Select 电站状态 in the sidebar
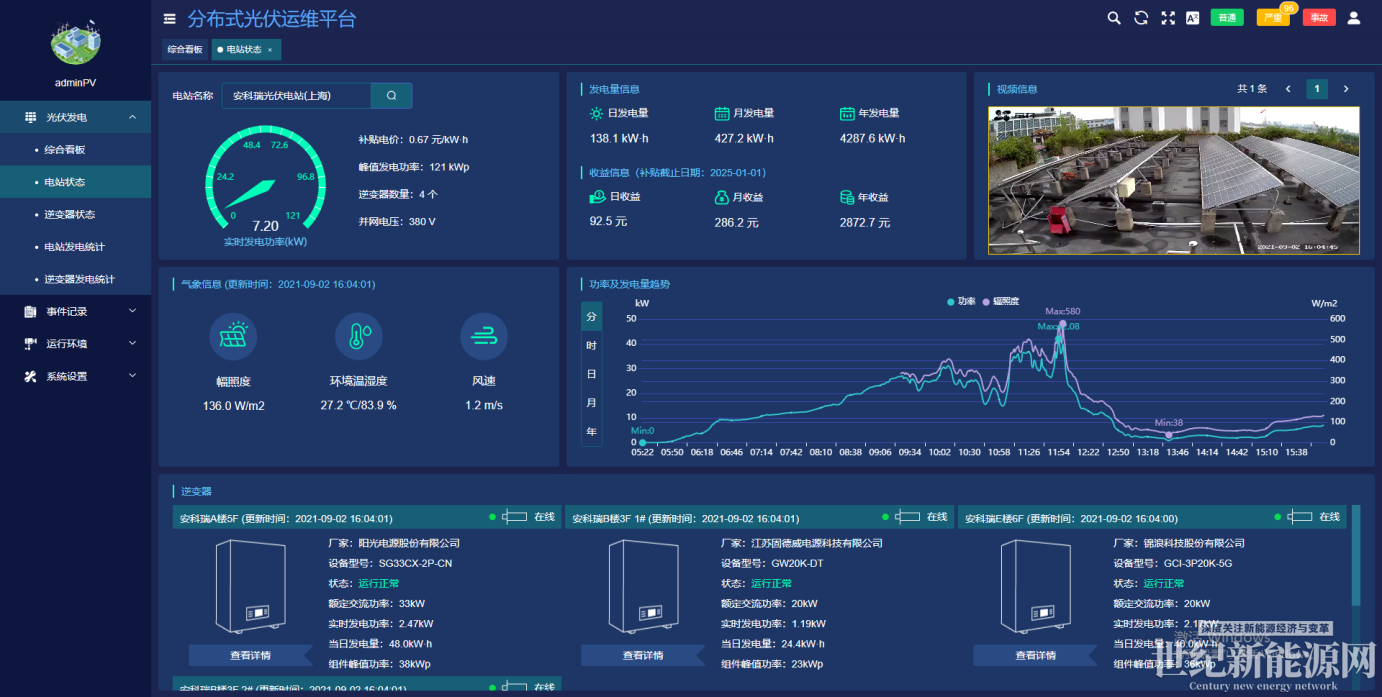Viewport: 1382px width, 697px height. pyautogui.click(x=75, y=182)
